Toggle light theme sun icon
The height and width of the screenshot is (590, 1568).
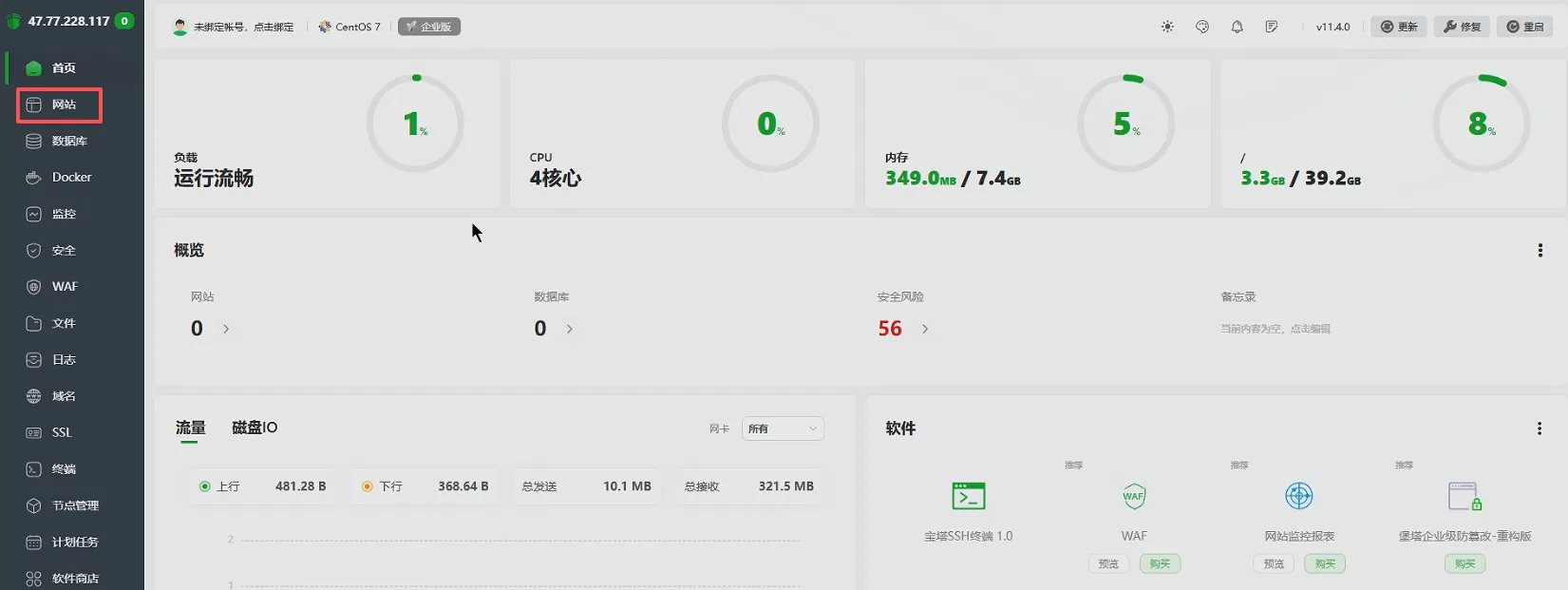(1167, 27)
